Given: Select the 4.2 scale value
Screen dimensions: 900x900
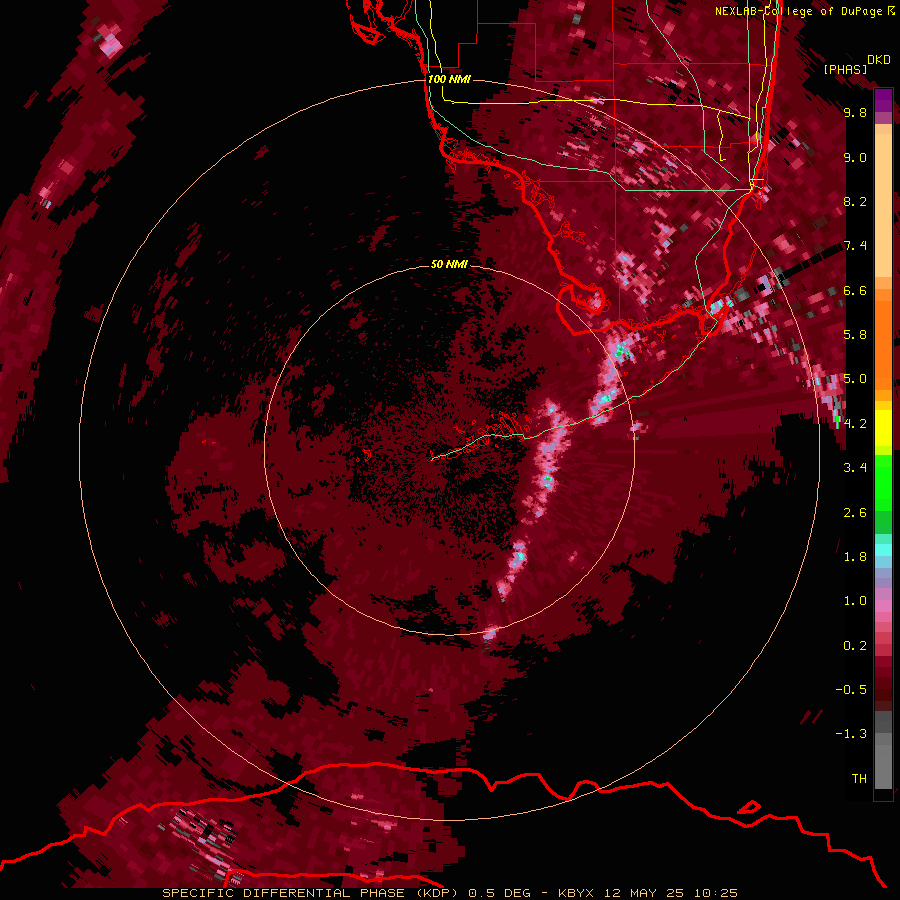Looking at the screenshot, I should click(855, 424).
